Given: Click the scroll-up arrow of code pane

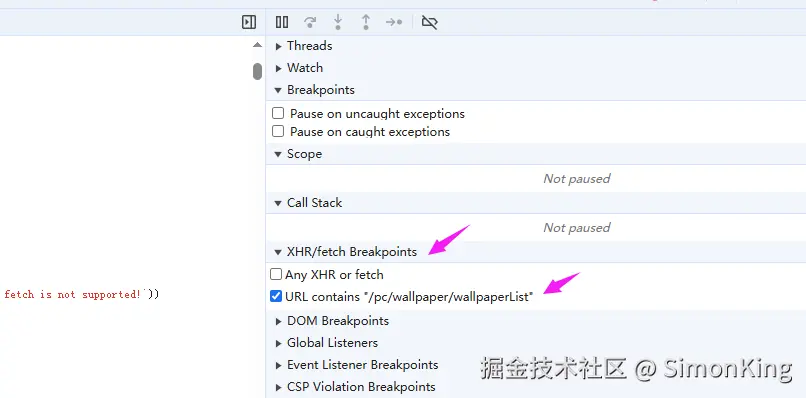Looking at the screenshot, I should coord(258,45).
